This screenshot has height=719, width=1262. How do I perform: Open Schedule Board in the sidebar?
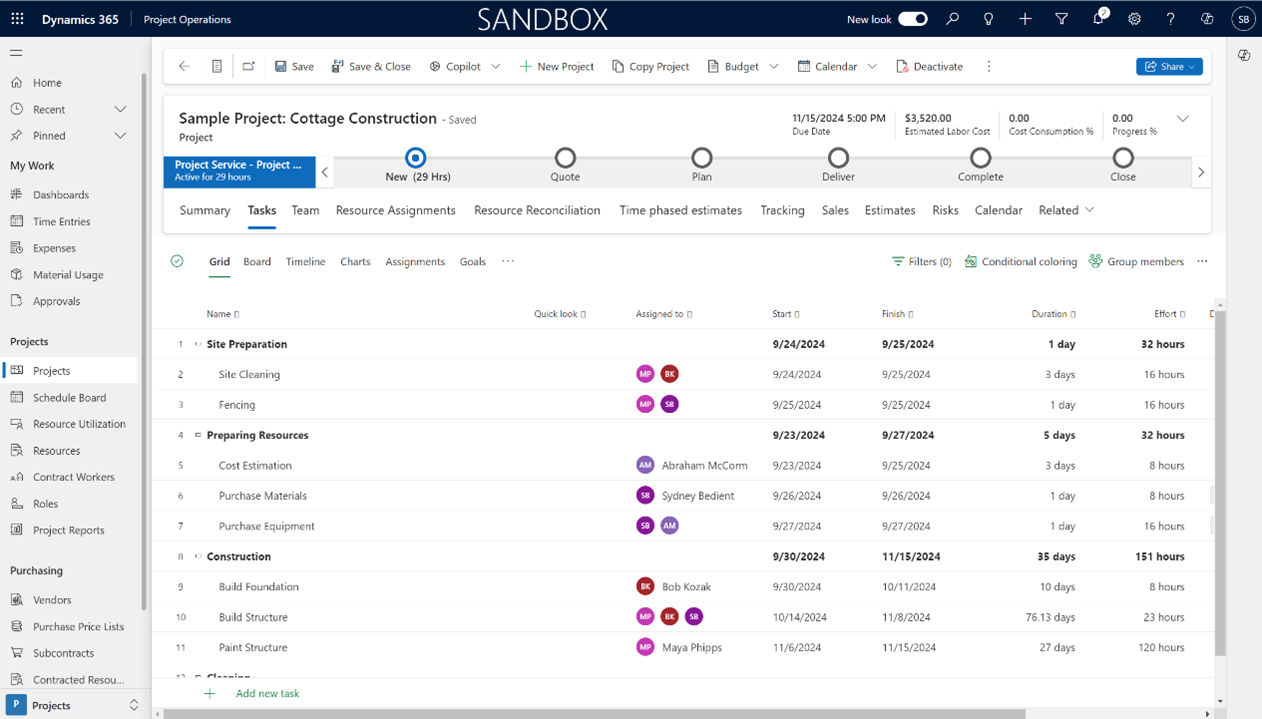pyautogui.click(x=70, y=397)
